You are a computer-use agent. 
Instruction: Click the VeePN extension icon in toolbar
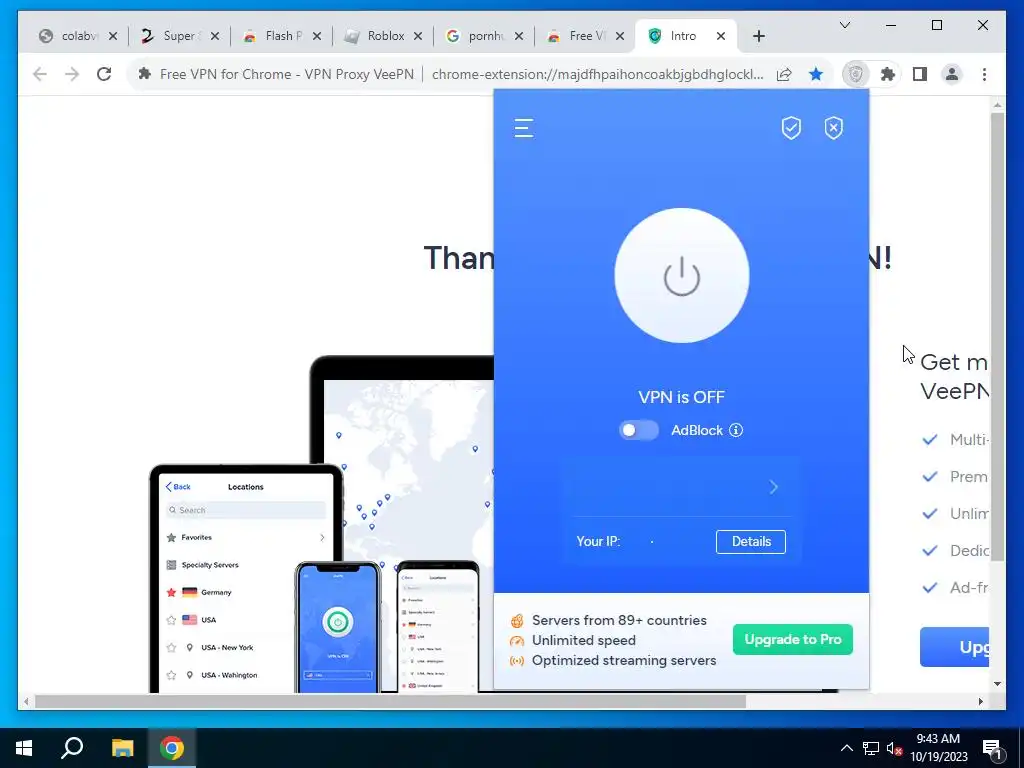coord(856,74)
